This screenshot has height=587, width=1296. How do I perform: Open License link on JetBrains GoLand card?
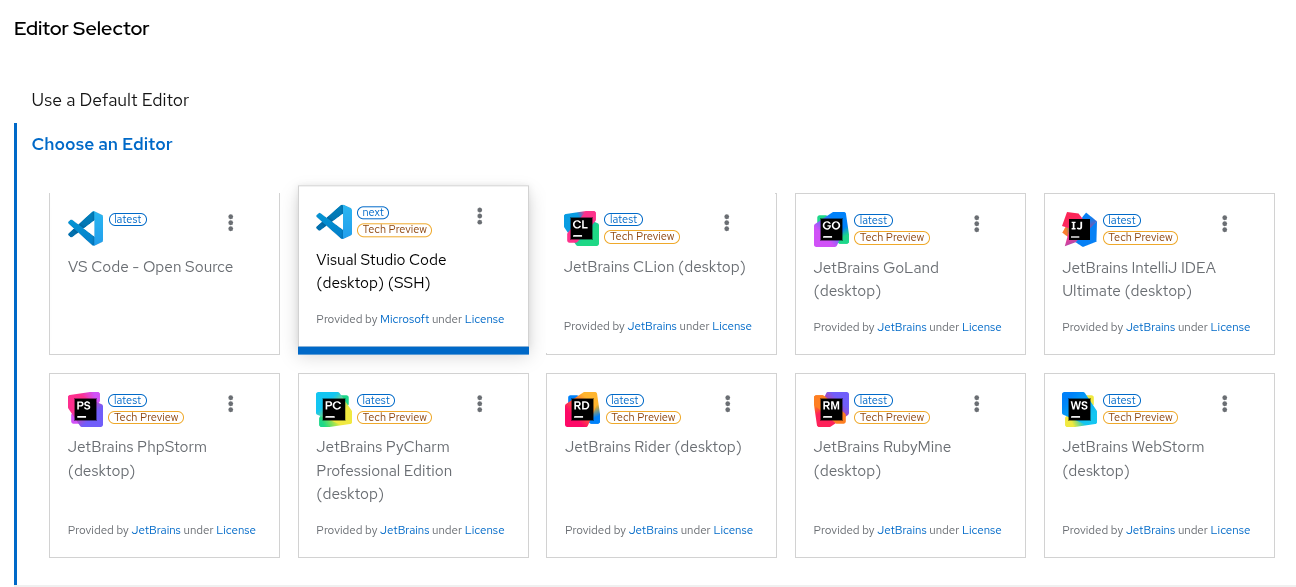[x=981, y=327]
